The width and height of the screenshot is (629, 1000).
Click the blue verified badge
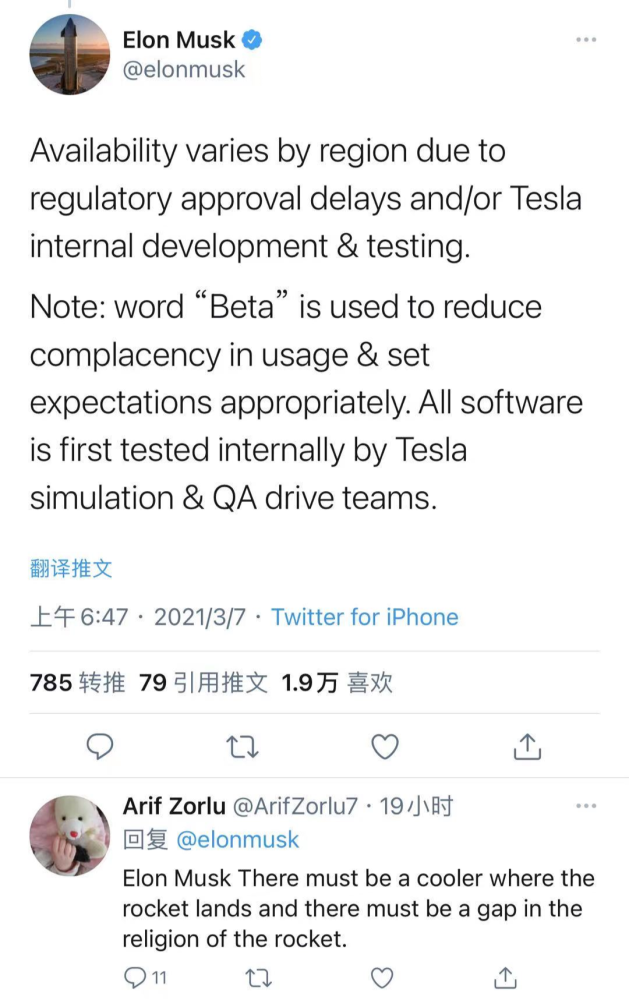click(254, 41)
